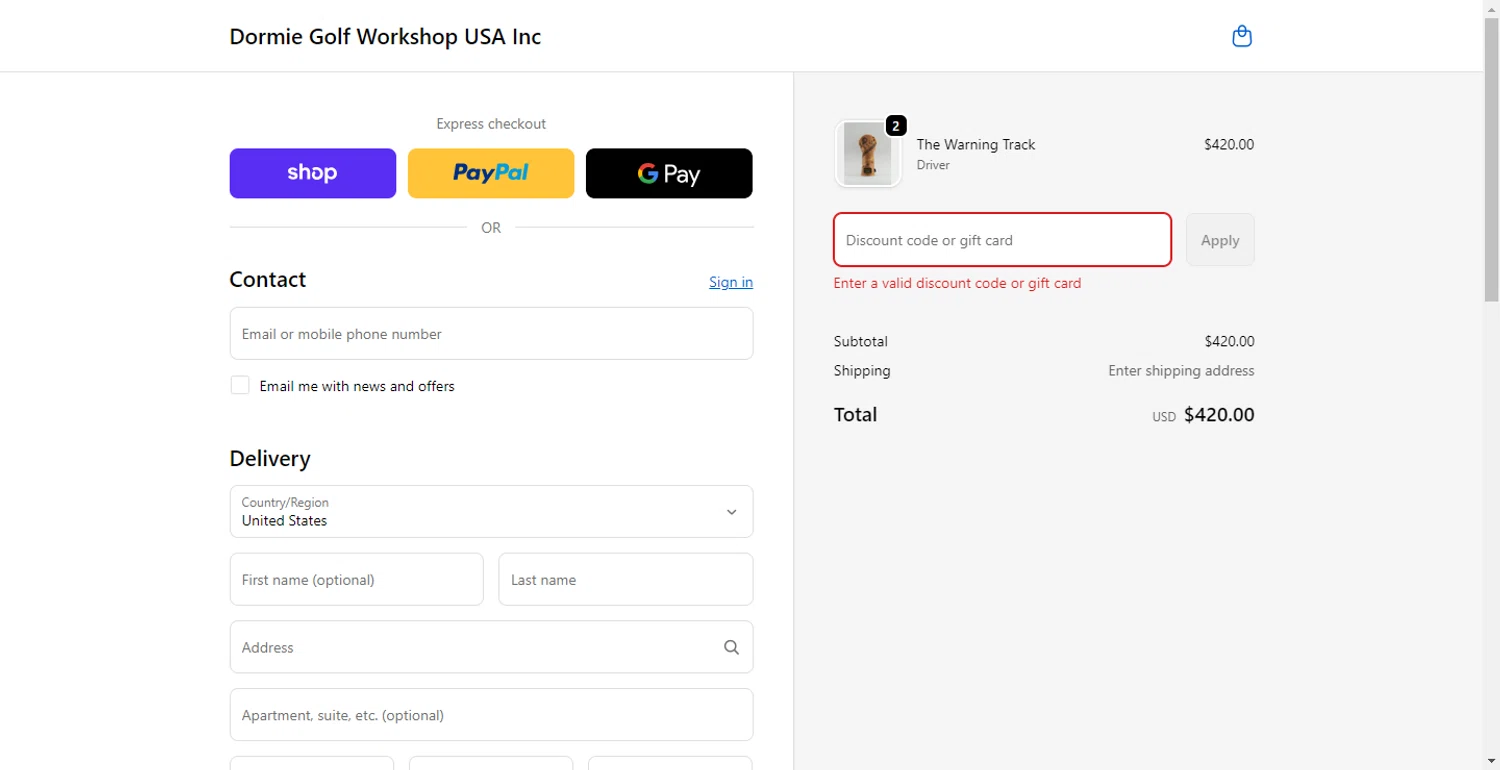Click the Country/Region chevron arrow

tap(731, 512)
